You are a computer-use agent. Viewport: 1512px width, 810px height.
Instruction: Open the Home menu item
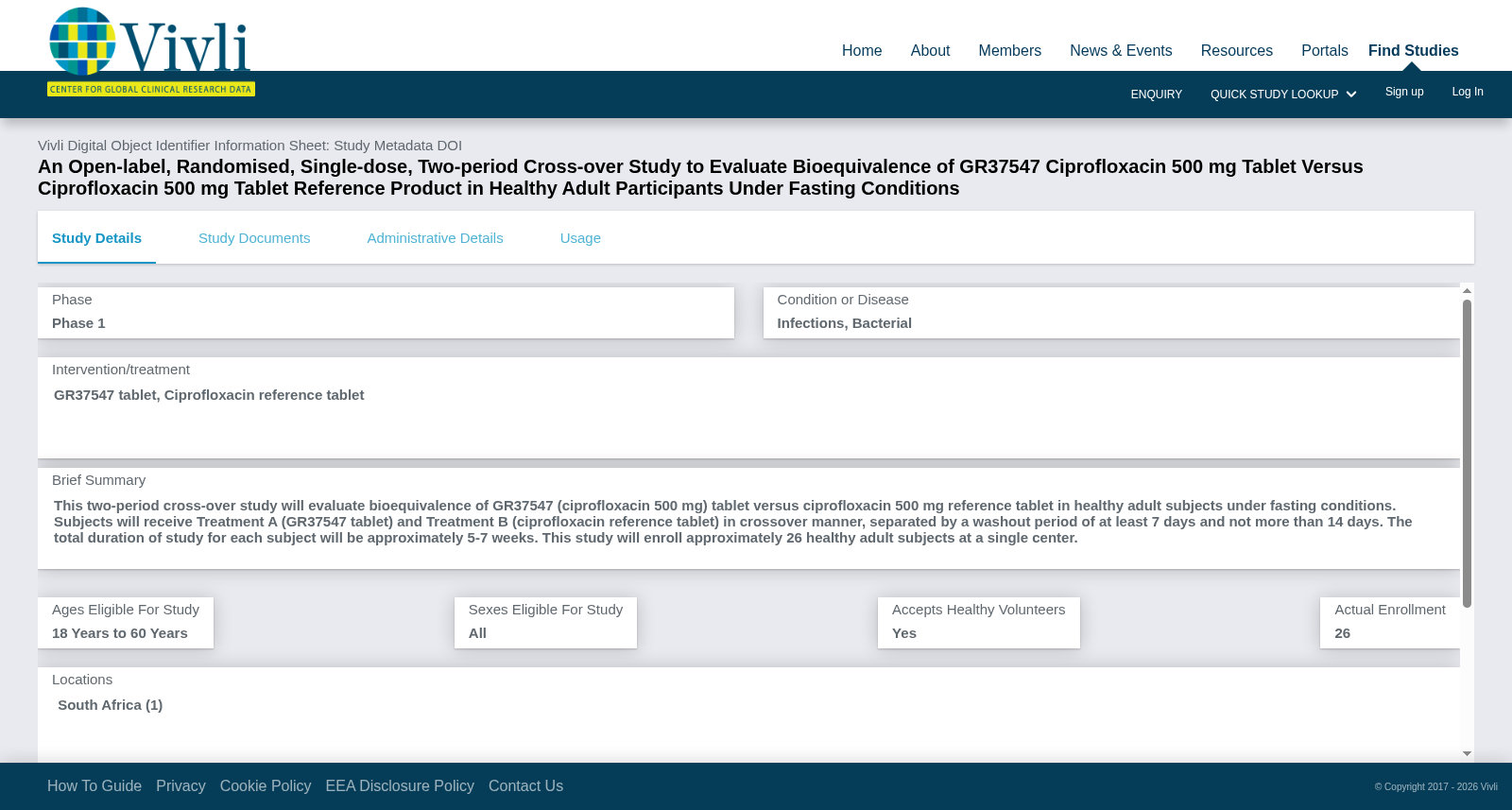[x=862, y=51]
